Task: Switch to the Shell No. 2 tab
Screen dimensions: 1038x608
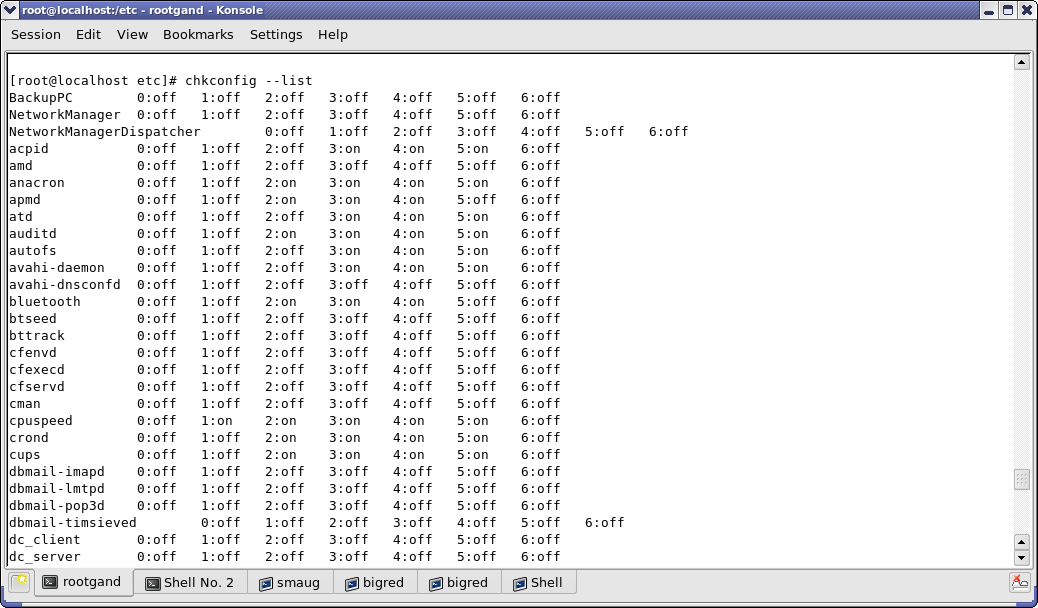Action: click(x=191, y=583)
